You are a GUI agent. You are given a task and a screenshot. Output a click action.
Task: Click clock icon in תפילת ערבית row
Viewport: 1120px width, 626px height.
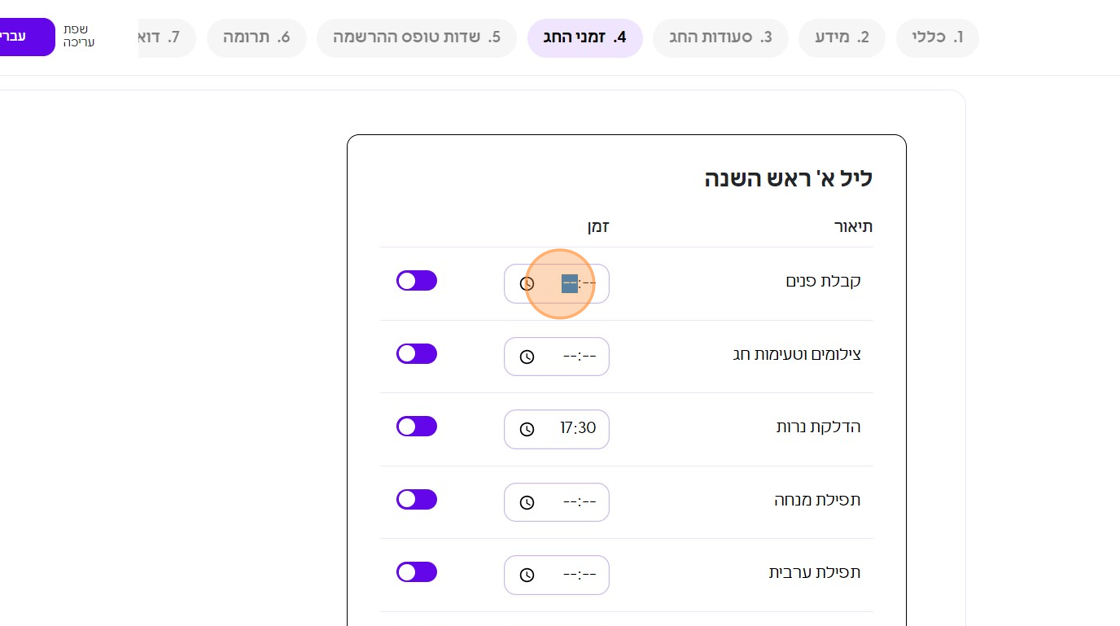(x=527, y=576)
